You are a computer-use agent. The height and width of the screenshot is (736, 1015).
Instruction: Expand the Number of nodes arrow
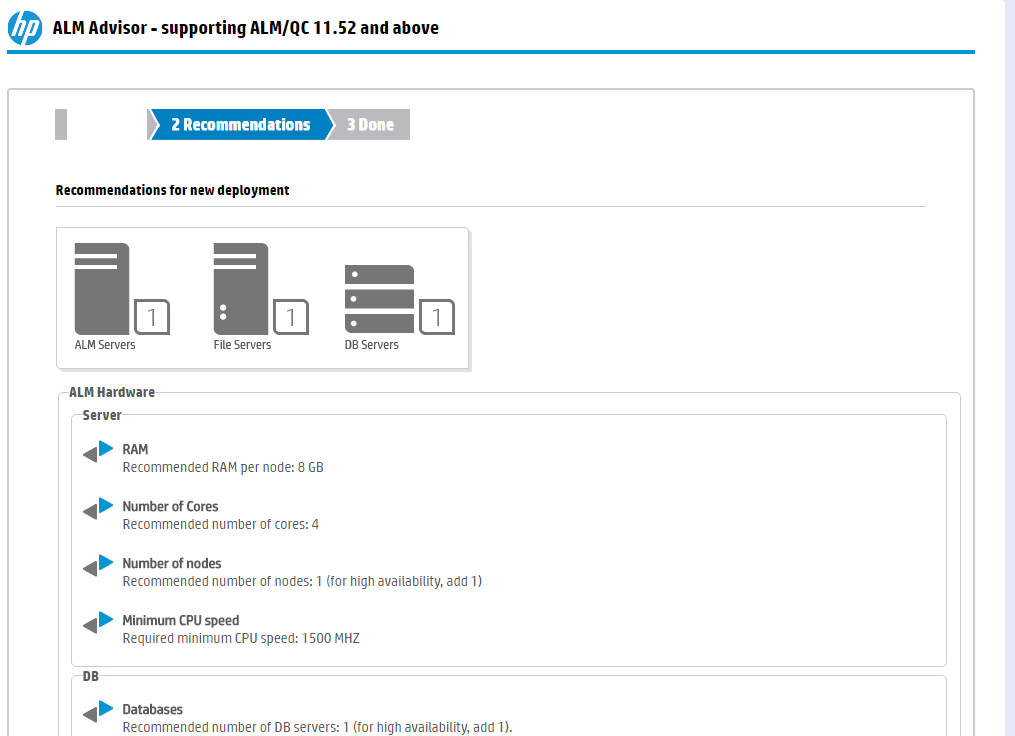(98, 566)
